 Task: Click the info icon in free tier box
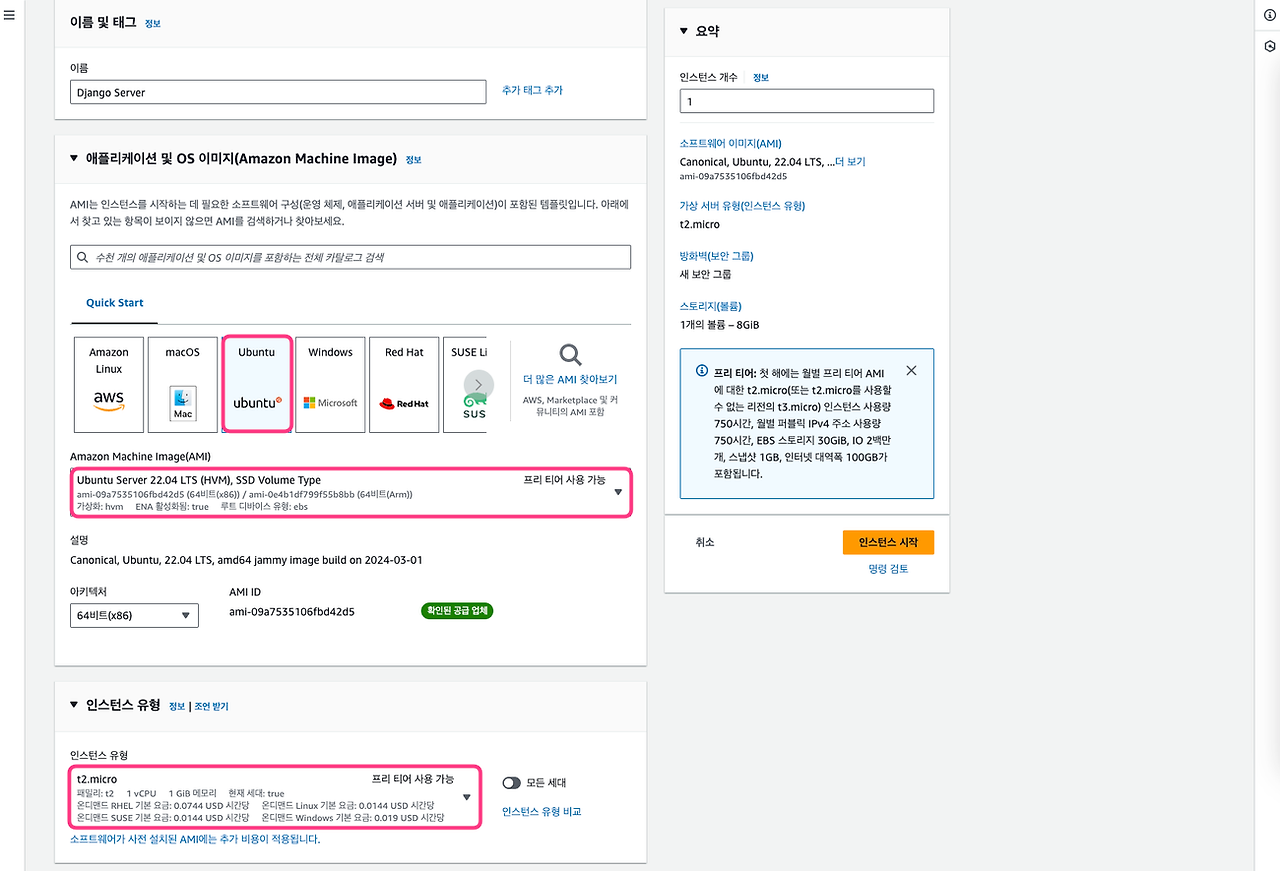pos(702,370)
